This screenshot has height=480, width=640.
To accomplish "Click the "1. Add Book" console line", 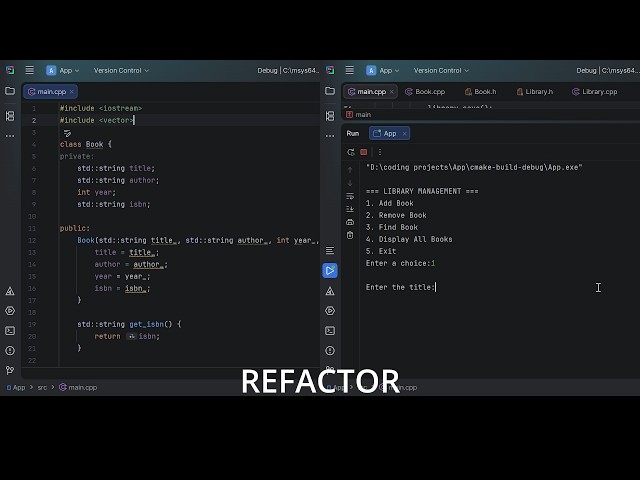I will click(389, 203).
